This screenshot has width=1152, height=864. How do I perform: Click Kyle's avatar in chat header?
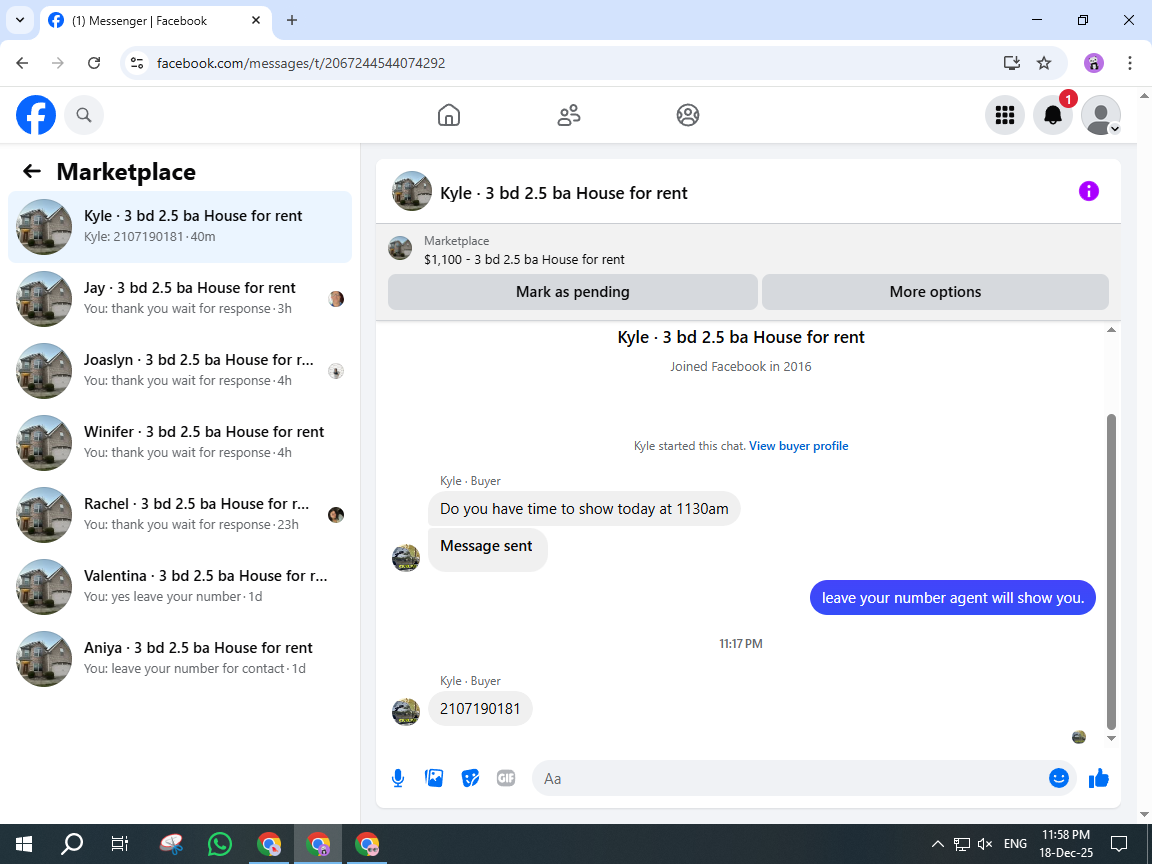pyautogui.click(x=411, y=191)
